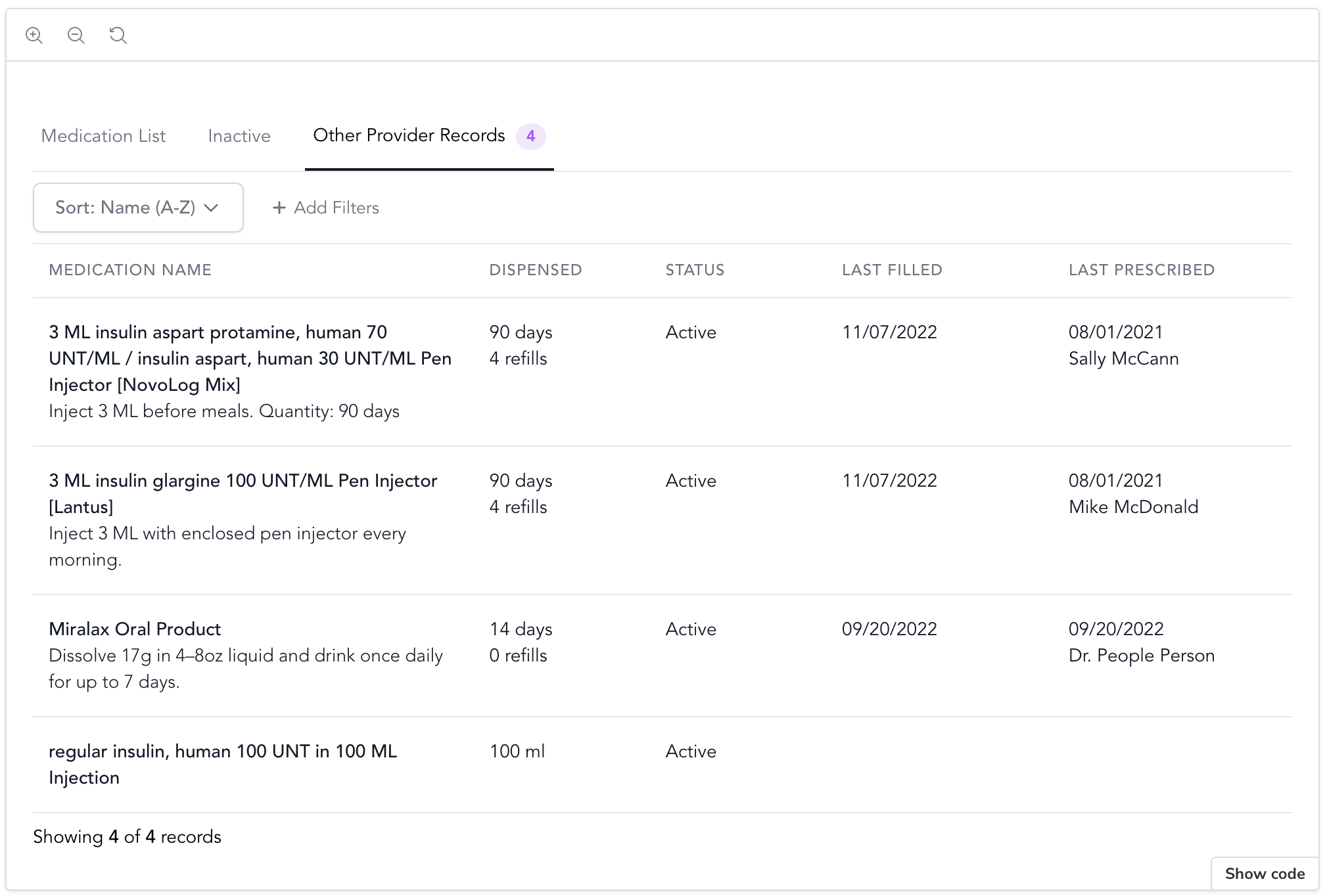The image size is (1325, 896).
Task: Click the Show code button
Action: 1265,874
